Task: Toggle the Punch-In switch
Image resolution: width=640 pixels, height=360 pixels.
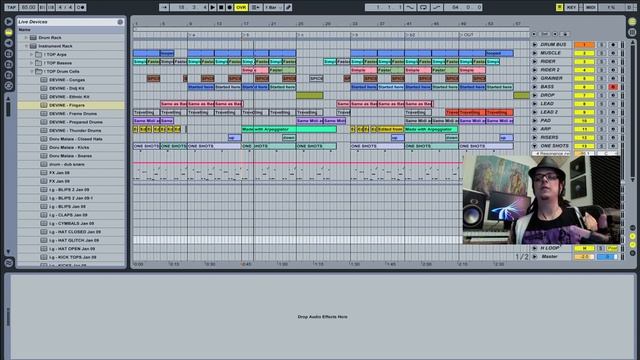Action: 410,7
